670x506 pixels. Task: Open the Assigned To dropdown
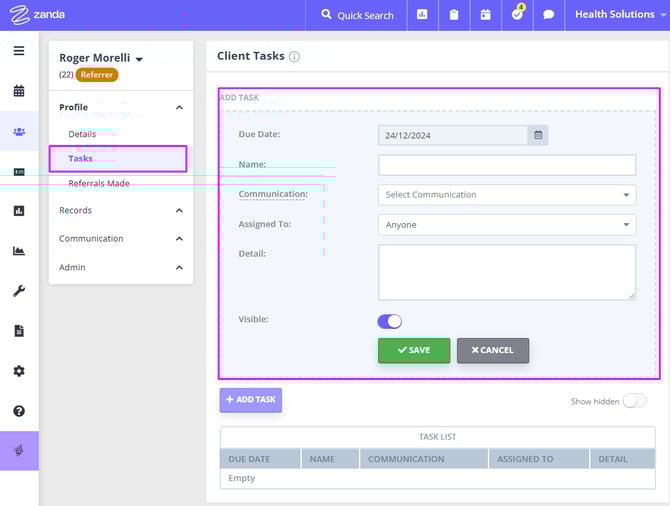[506, 225]
